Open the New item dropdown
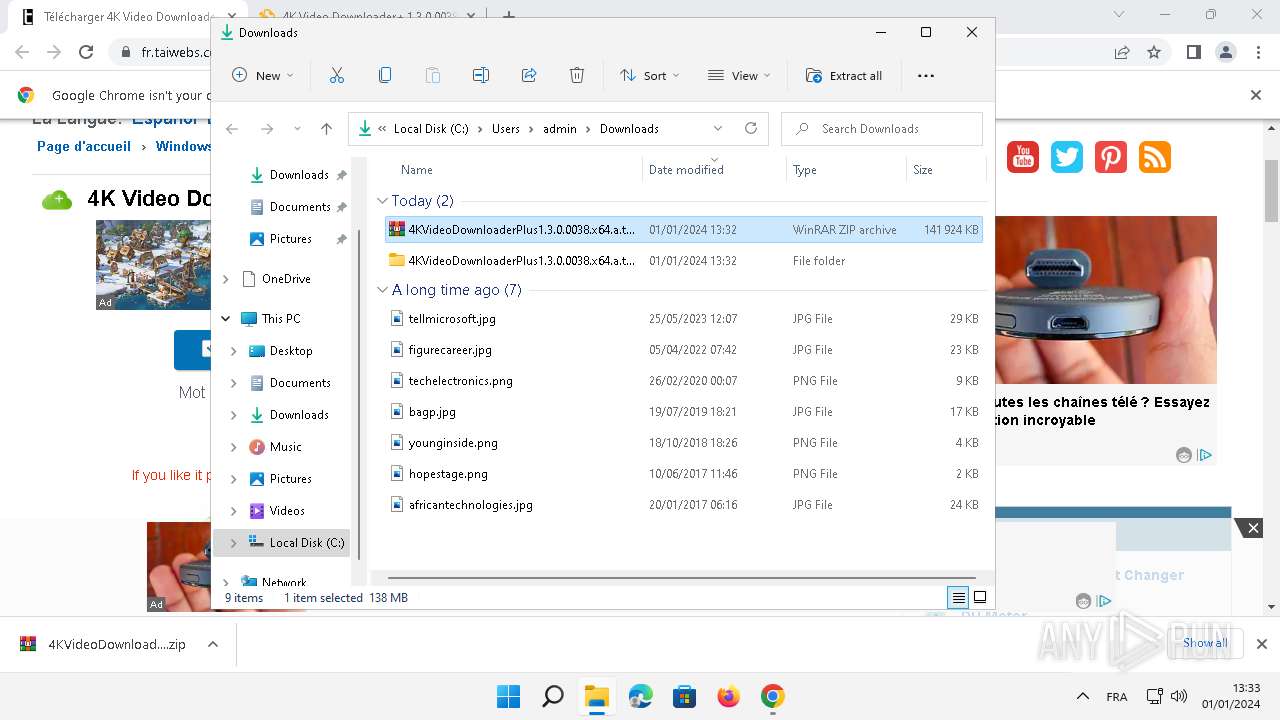Image resolution: width=1280 pixels, height=720 pixels. [x=262, y=75]
